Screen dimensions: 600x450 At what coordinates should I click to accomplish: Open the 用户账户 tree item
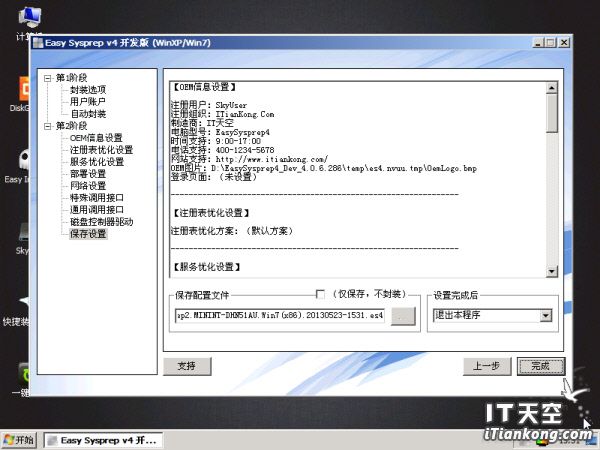click(88, 102)
